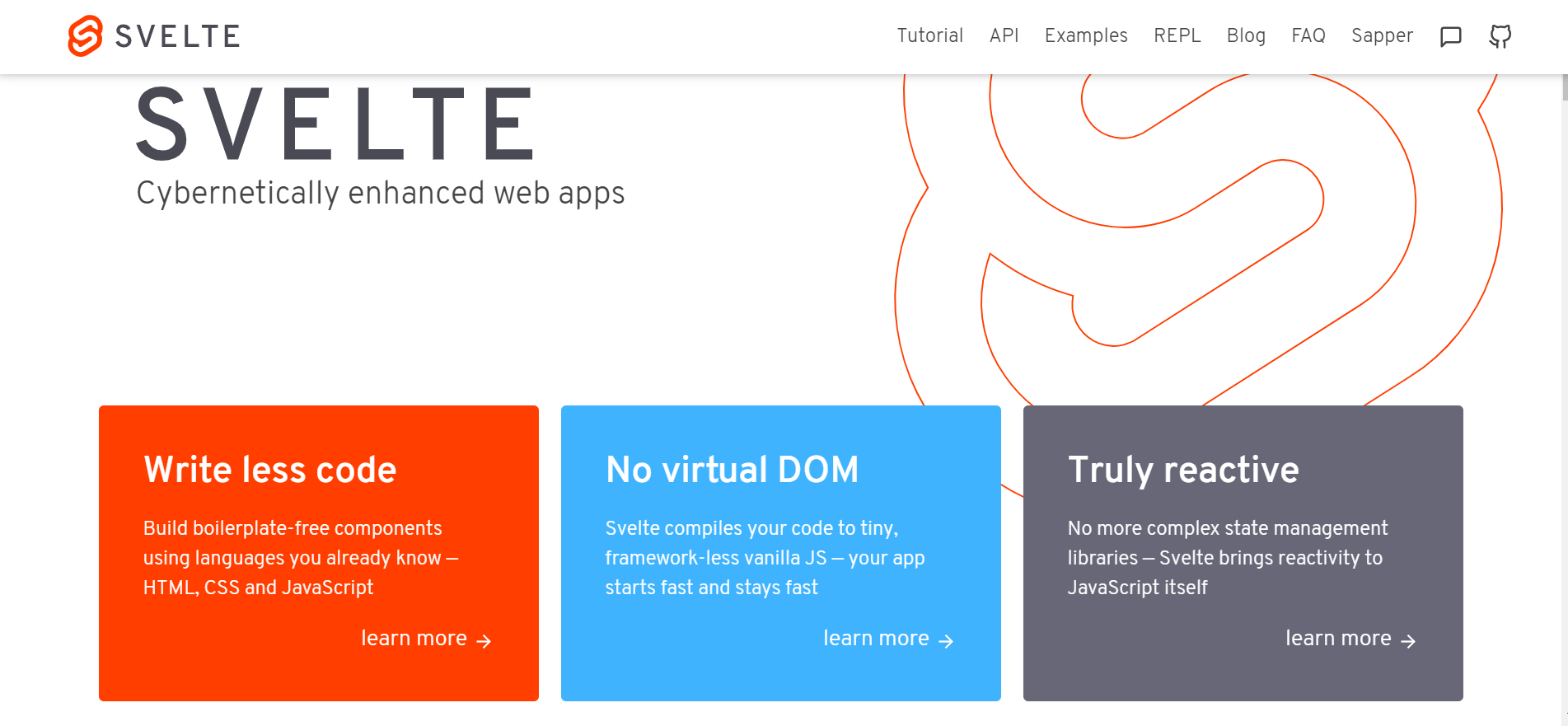Screen dimensions: 1568x726
Task: Click arrow icon on Truly reactive card
Action: (x=1409, y=641)
